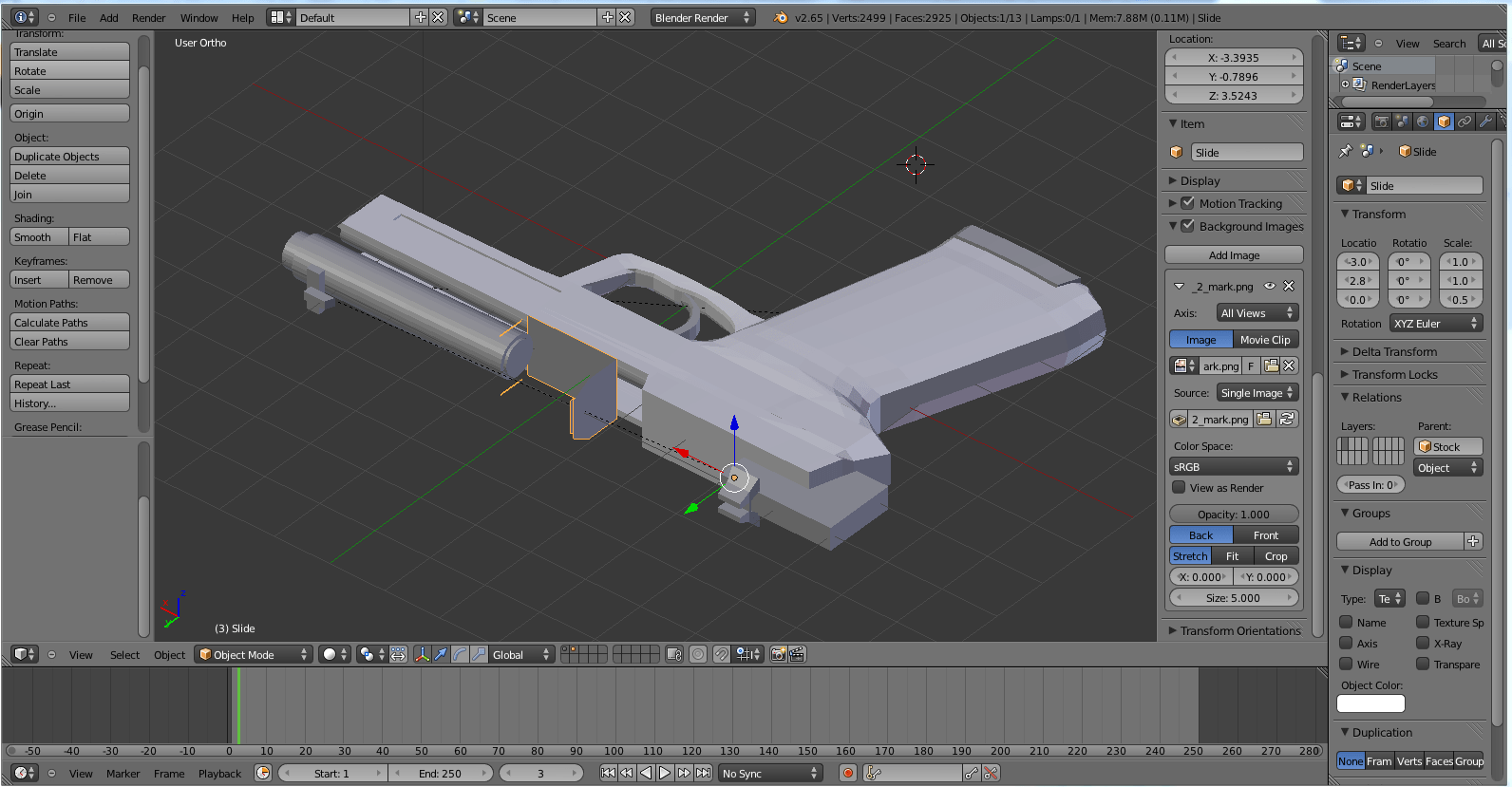This screenshot has height=787, width=1512.
Task: Jump to the first frame
Action: (x=608, y=773)
